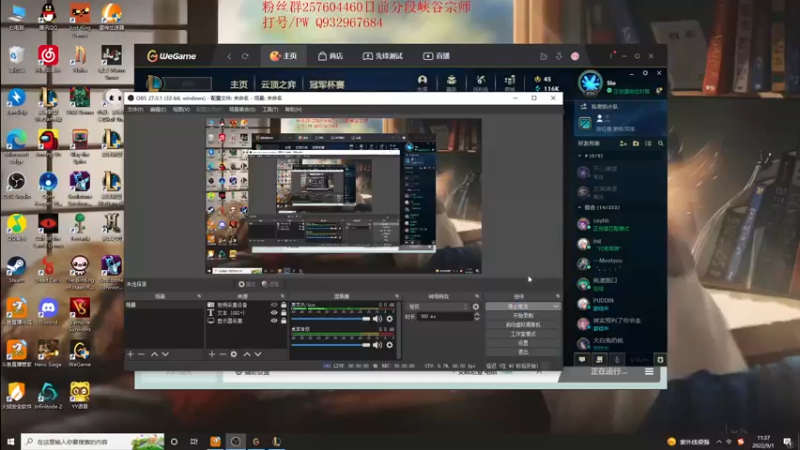Open Windows Start menu button

tap(10, 442)
